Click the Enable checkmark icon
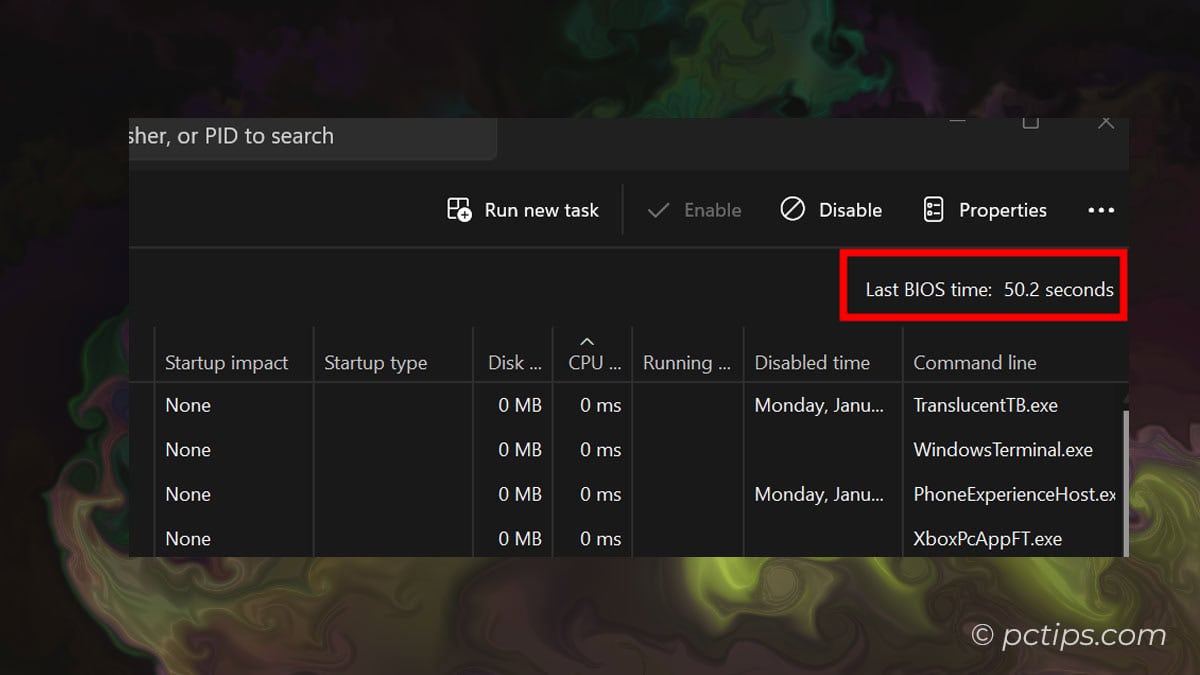 click(x=659, y=210)
